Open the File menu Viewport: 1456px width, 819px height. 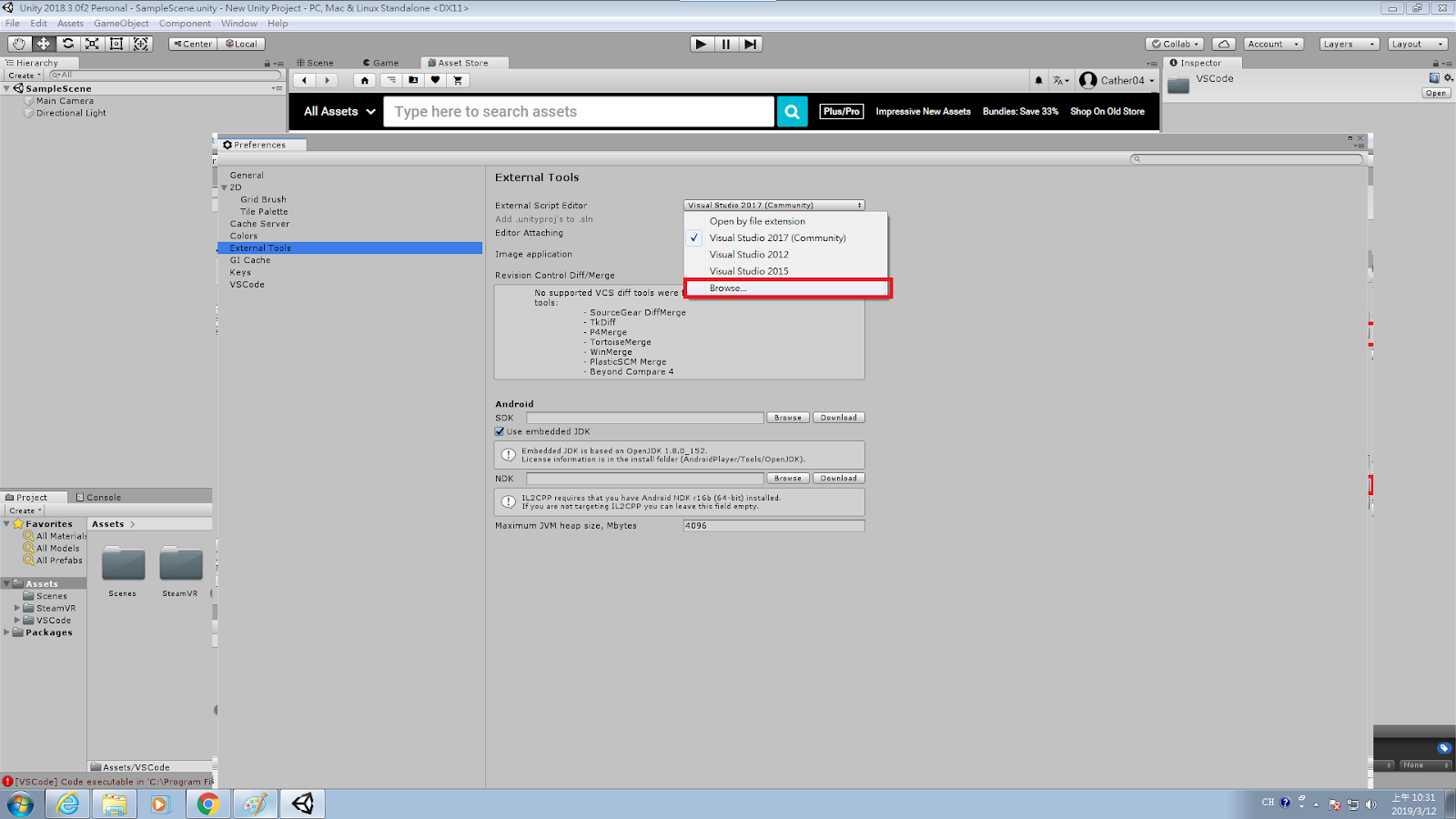(13, 24)
